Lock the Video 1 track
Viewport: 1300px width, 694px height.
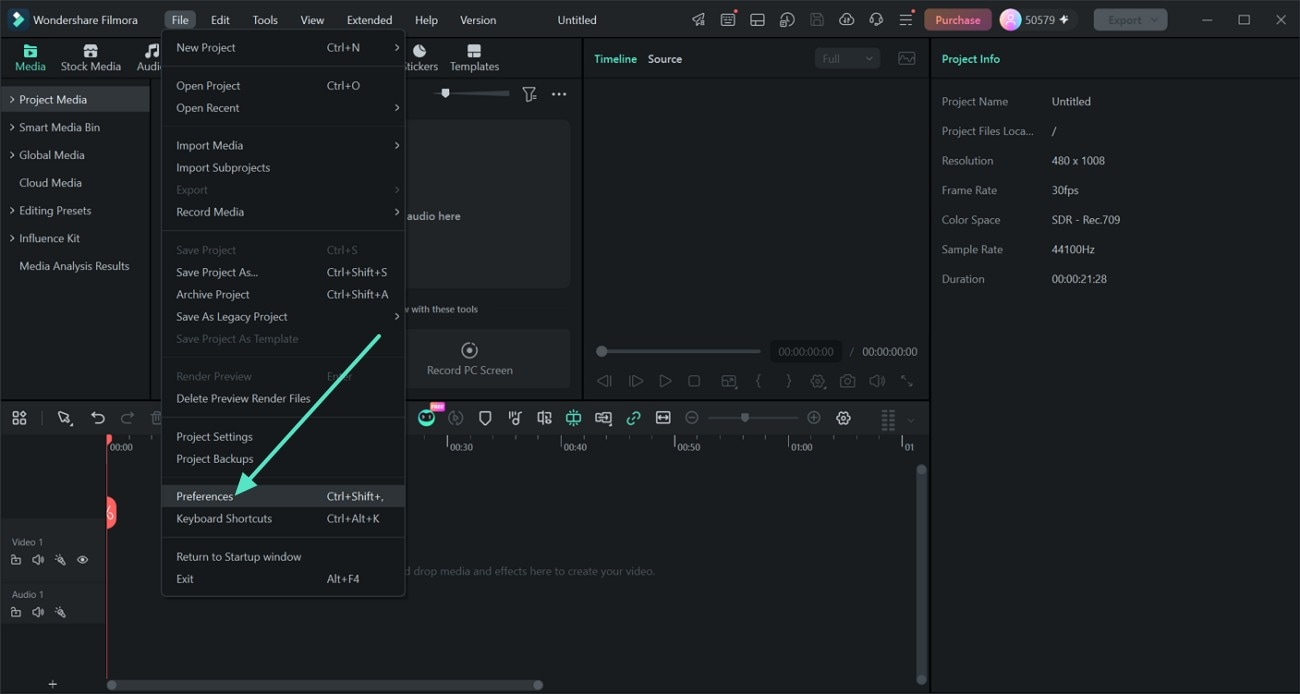click(16, 560)
